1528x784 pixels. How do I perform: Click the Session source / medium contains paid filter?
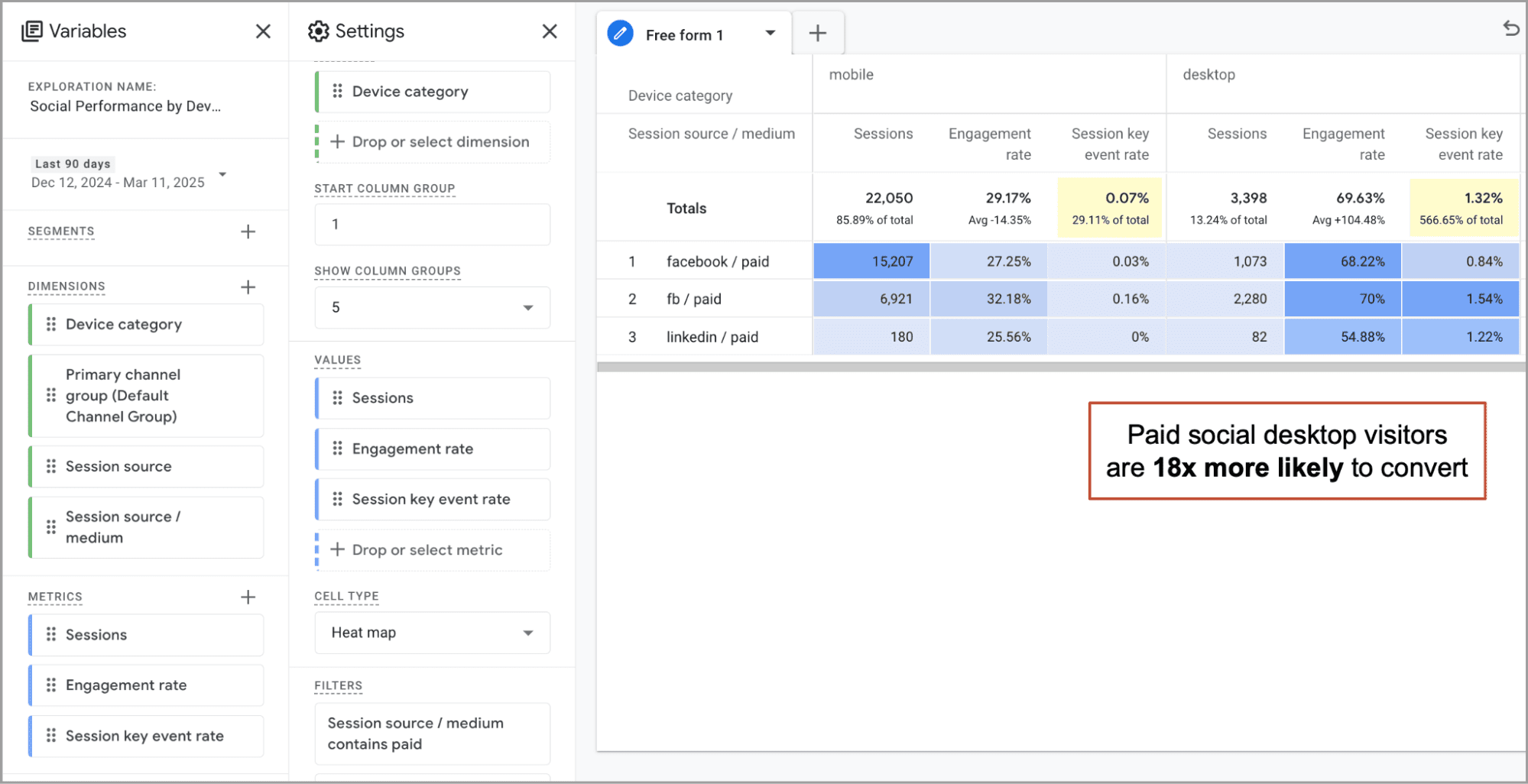click(433, 734)
